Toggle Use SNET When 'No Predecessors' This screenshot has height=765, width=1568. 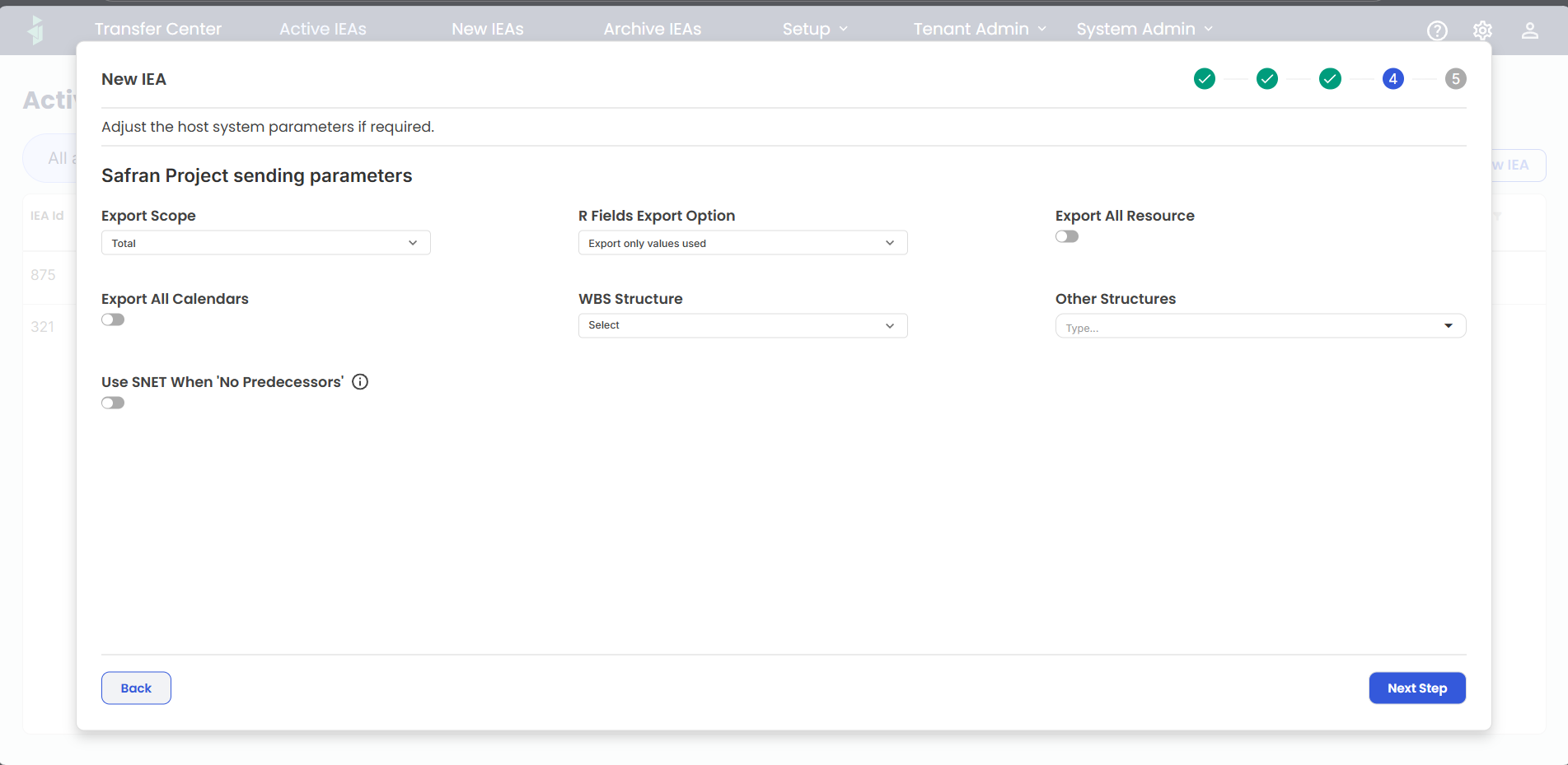[x=113, y=403]
